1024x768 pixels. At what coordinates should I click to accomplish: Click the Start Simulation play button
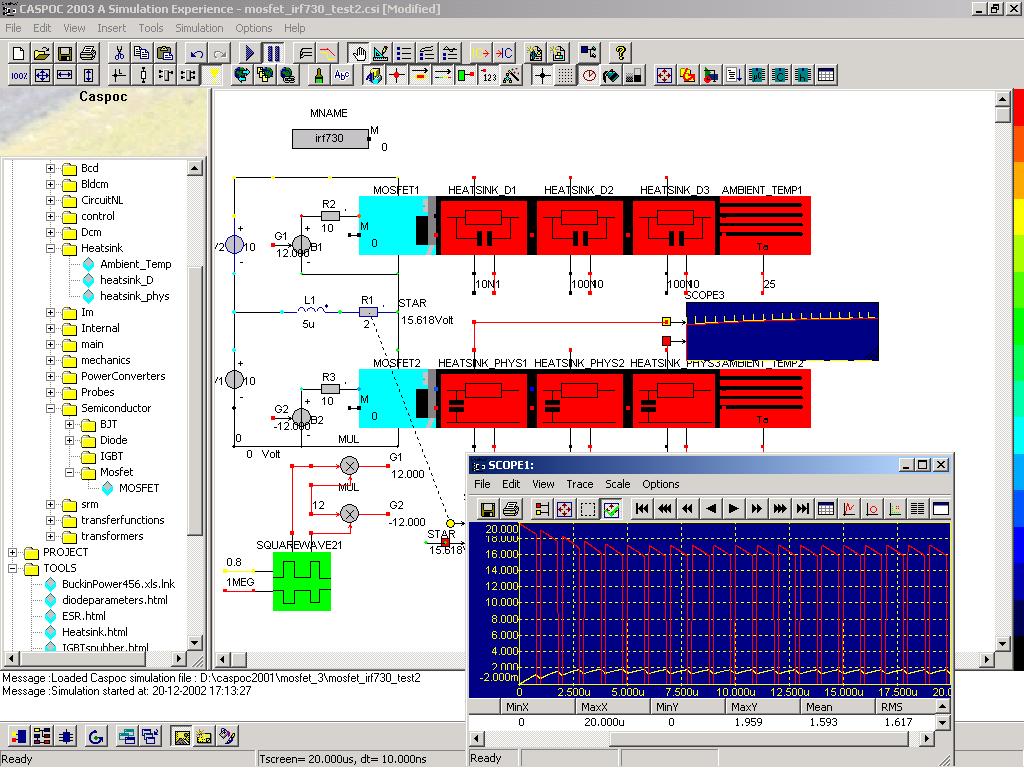coord(250,53)
